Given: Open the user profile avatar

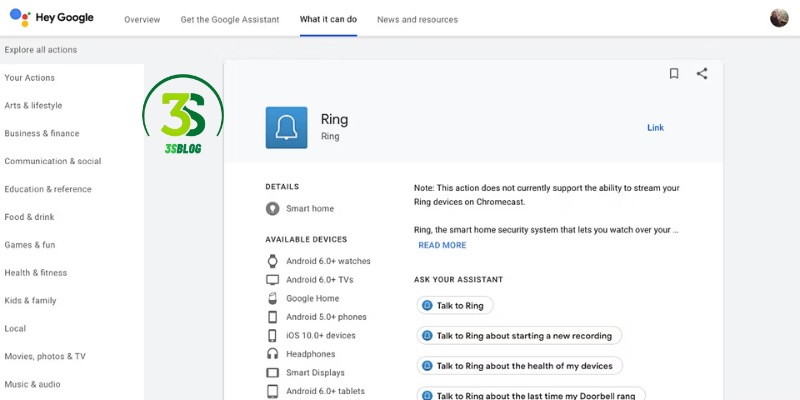Looking at the screenshot, I should pos(779,18).
